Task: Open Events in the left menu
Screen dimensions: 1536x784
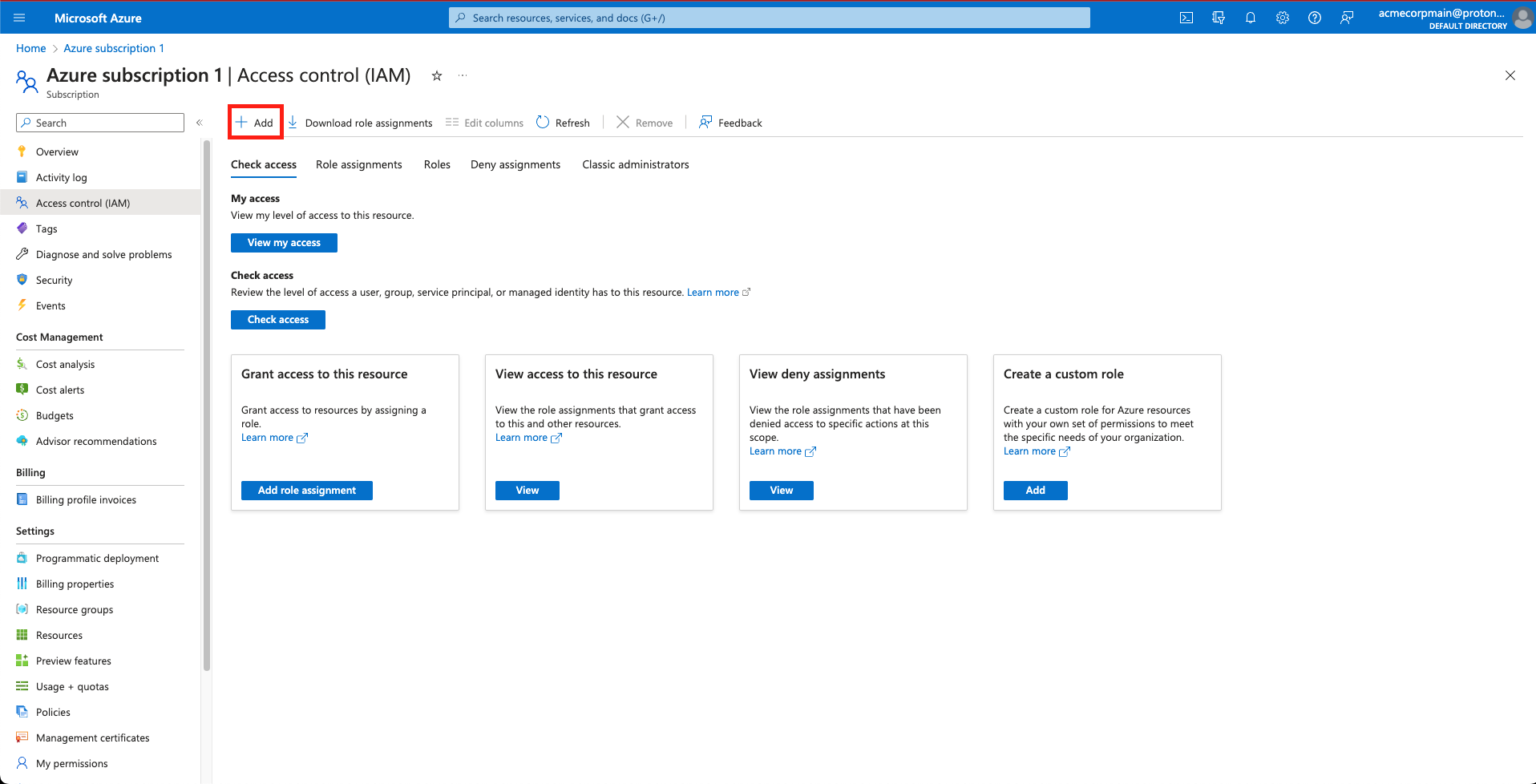Action: click(100, 305)
